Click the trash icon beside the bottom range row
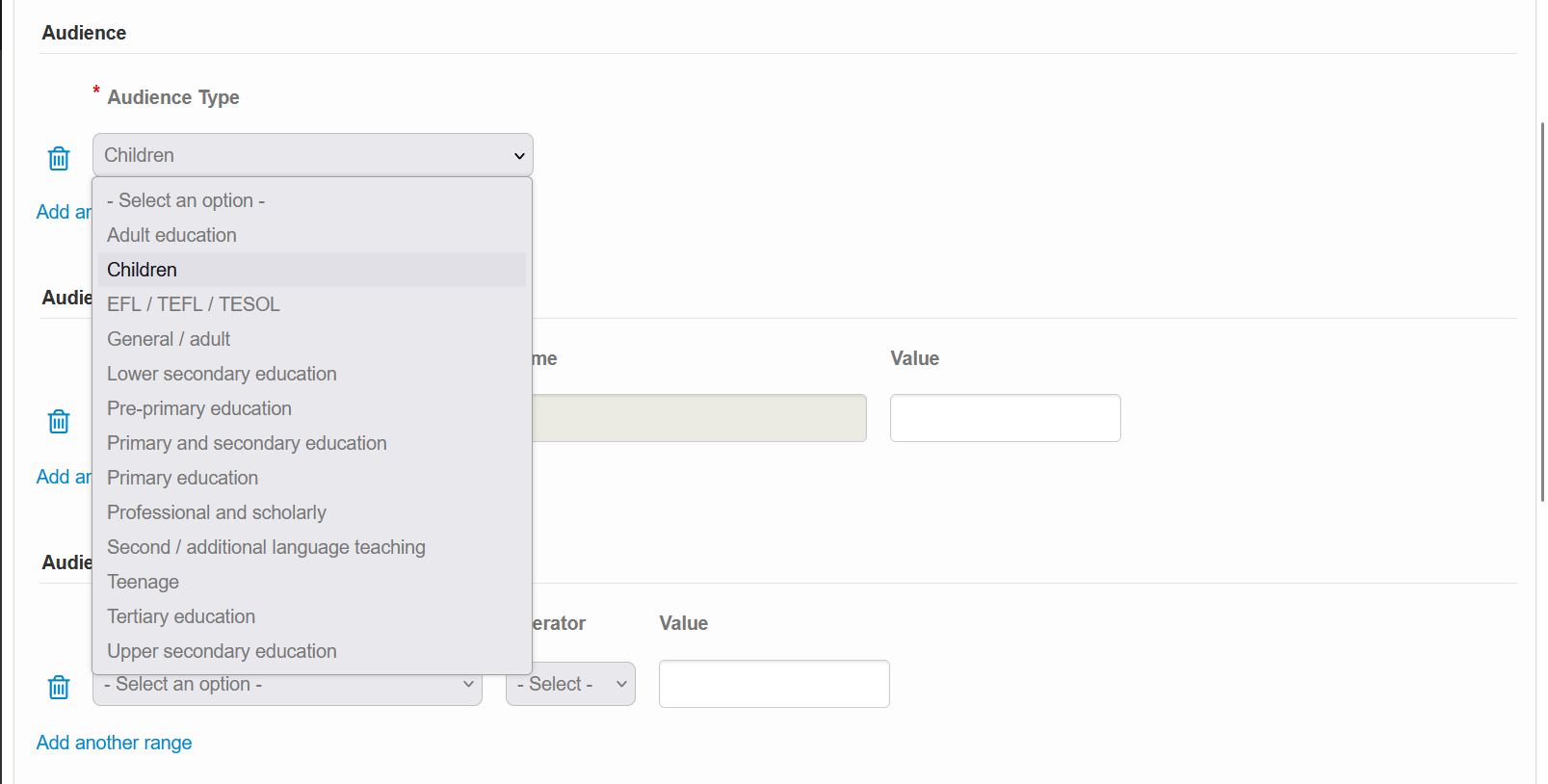The width and height of the screenshot is (1548, 784). [x=59, y=687]
